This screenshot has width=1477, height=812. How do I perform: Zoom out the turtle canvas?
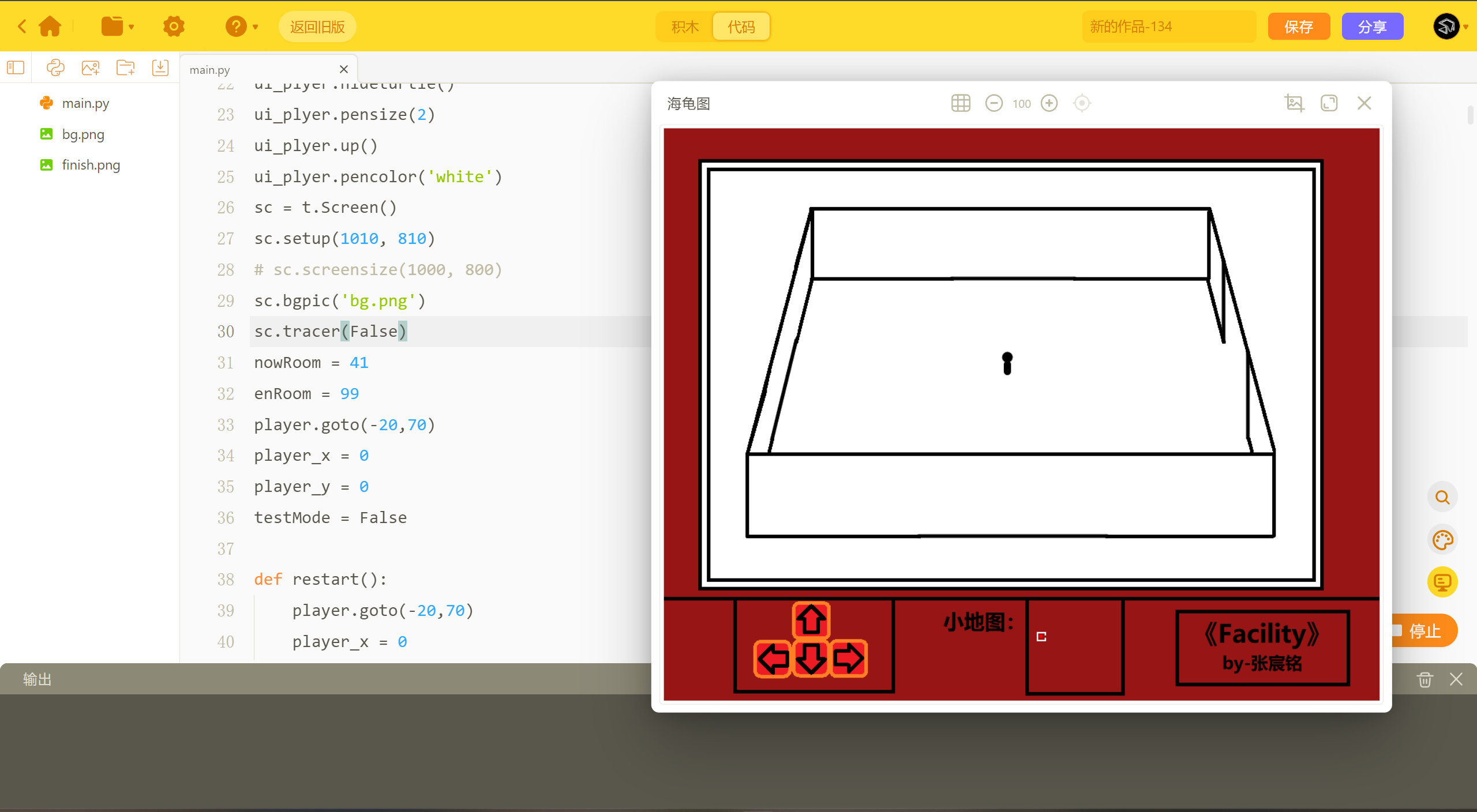(x=994, y=103)
